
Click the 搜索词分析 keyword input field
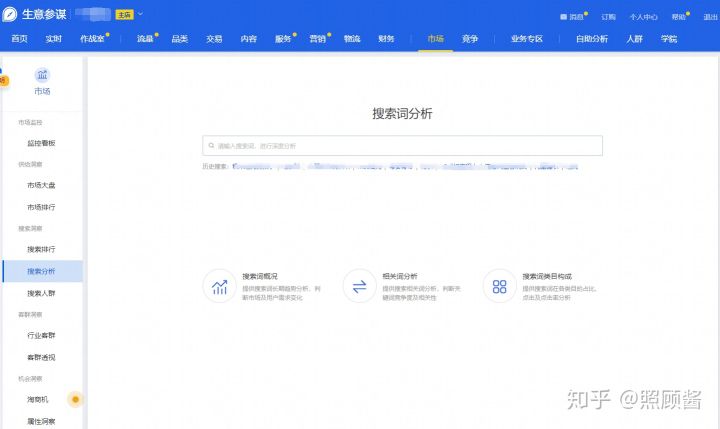pos(402,146)
